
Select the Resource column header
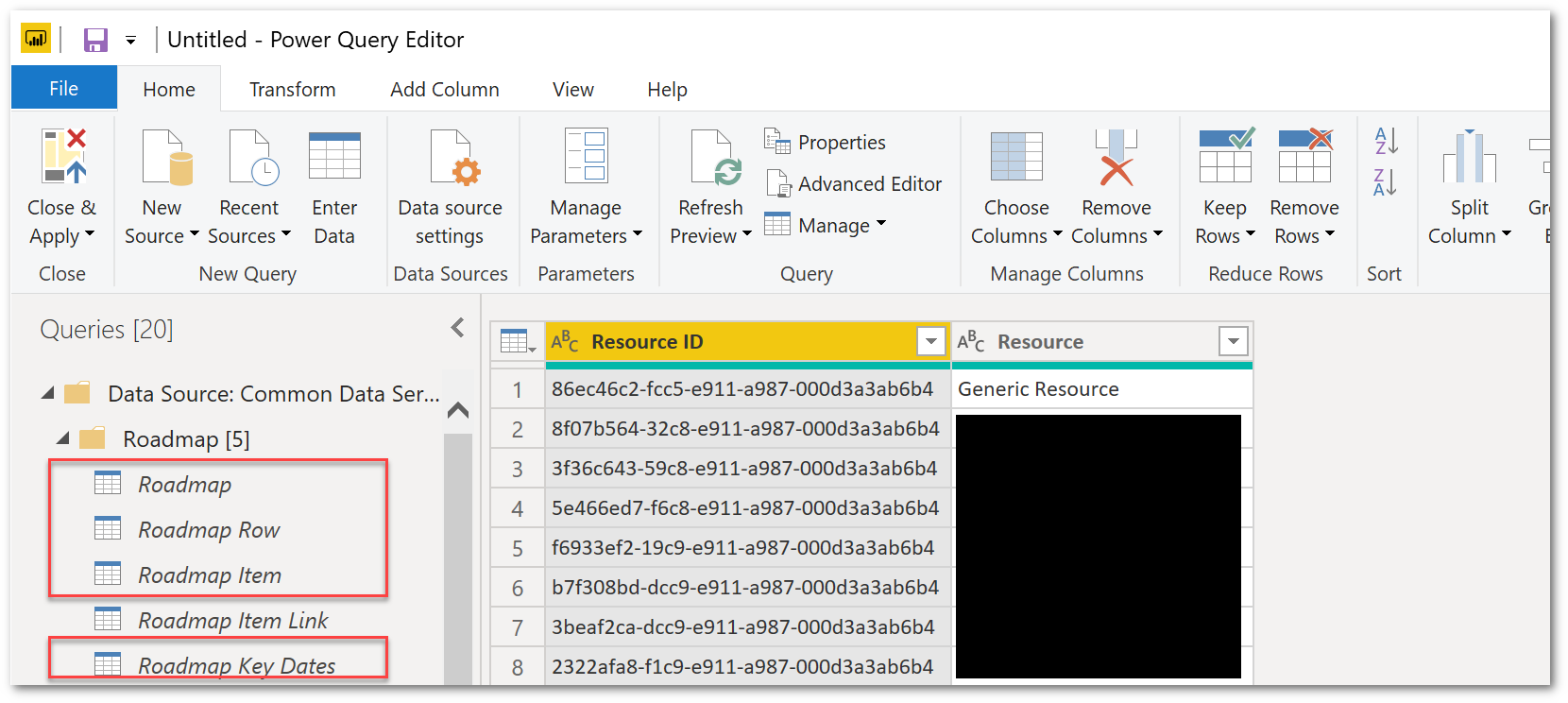coord(1101,341)
